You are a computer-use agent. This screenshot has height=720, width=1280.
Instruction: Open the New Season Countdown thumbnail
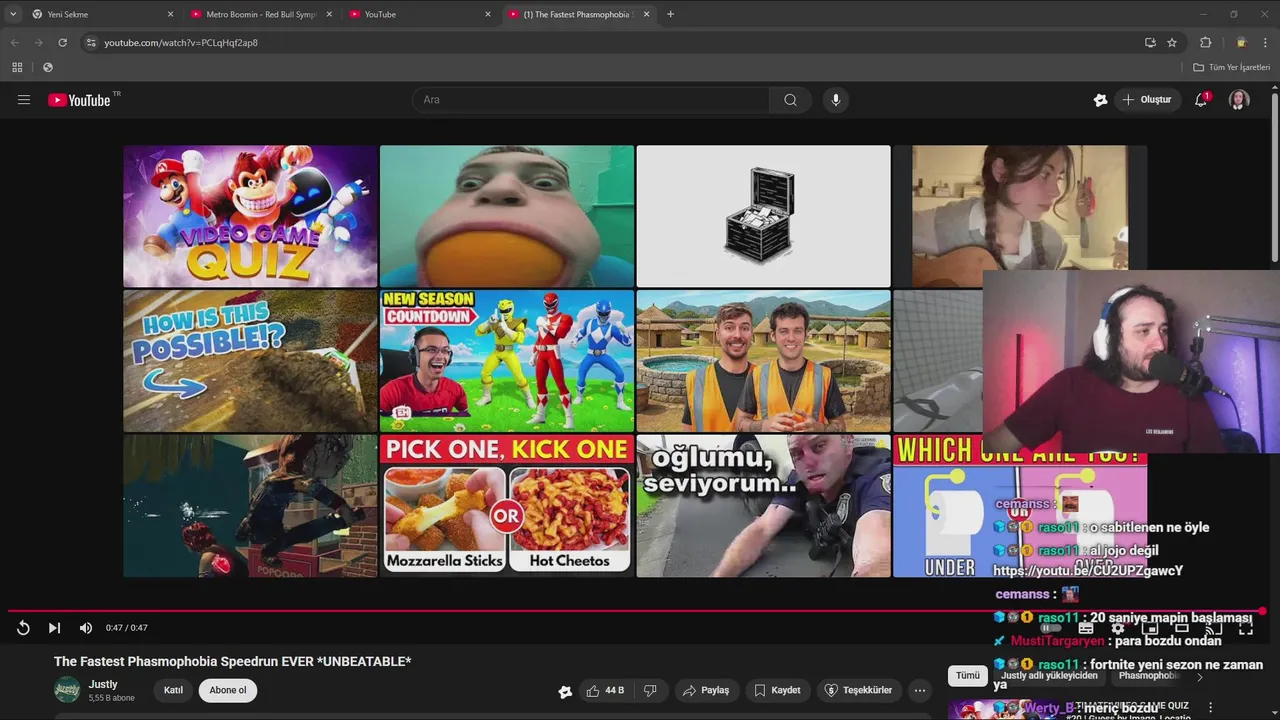(507, 361)
